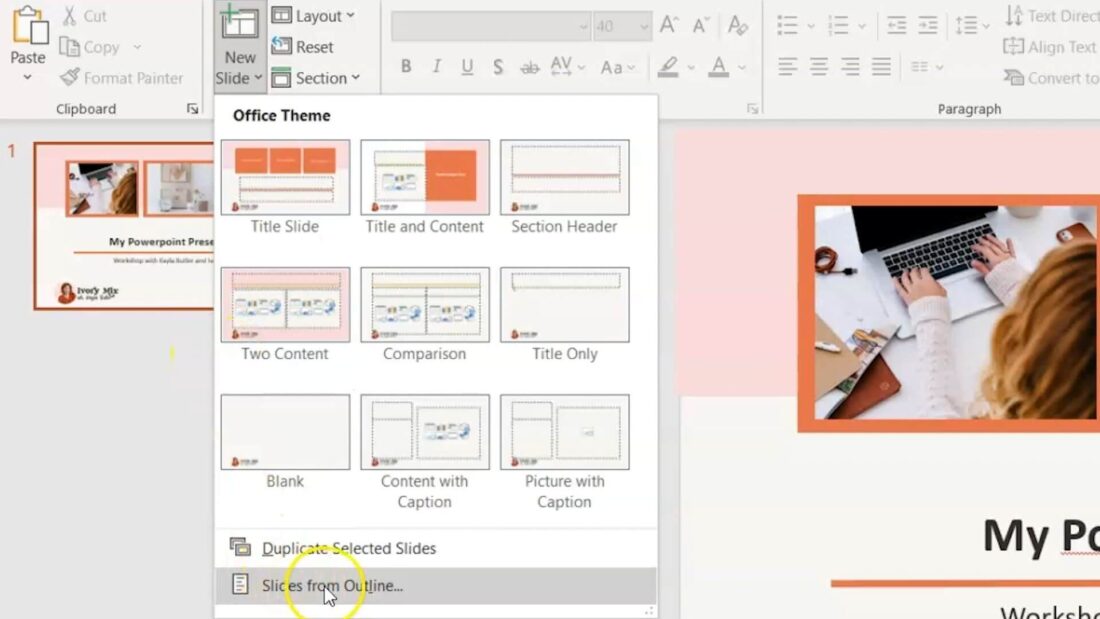1100x619 pixels.
Task: Open the Layout dropdown
Action: [316, 15]
